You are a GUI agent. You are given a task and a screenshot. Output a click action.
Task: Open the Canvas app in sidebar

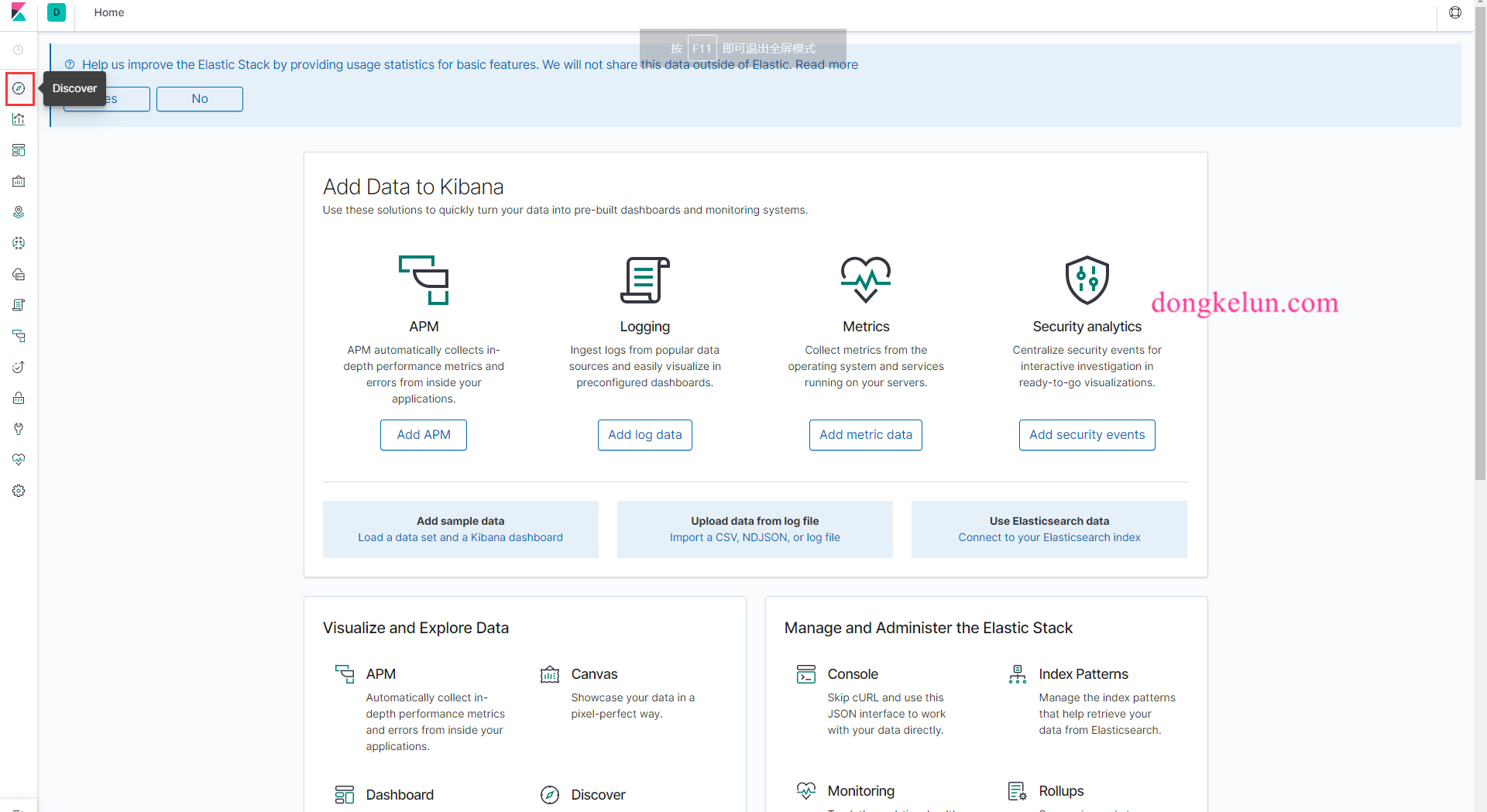(x=19, y=181)
